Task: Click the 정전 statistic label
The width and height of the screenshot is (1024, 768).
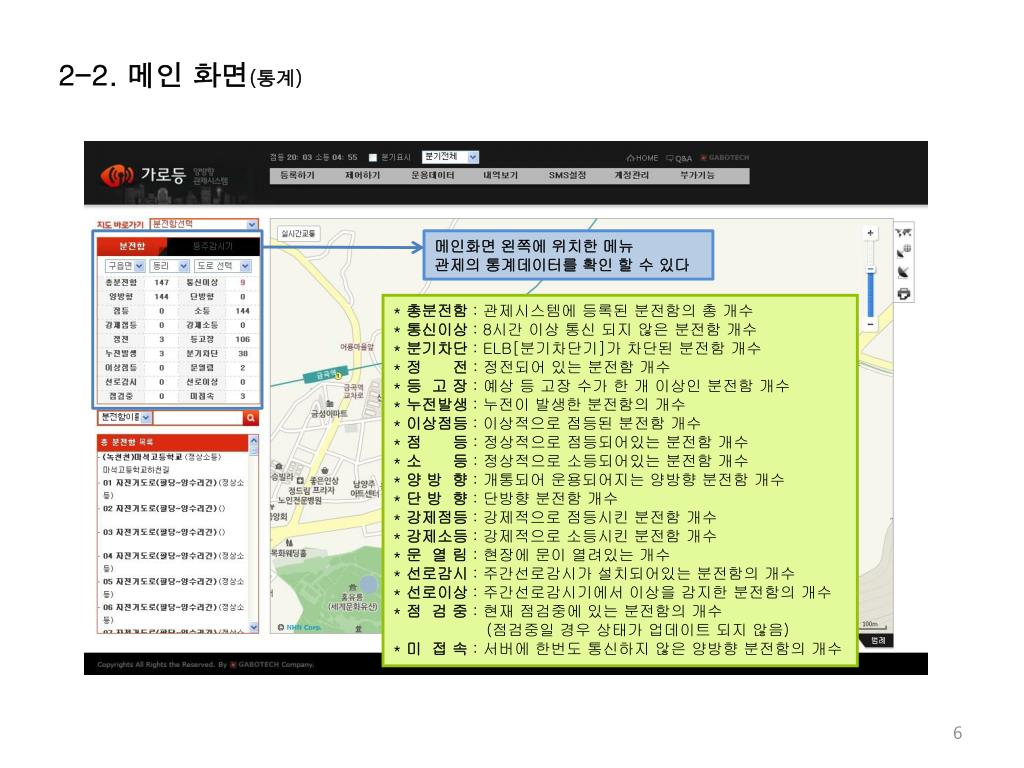Action: [x=121, y=340]
